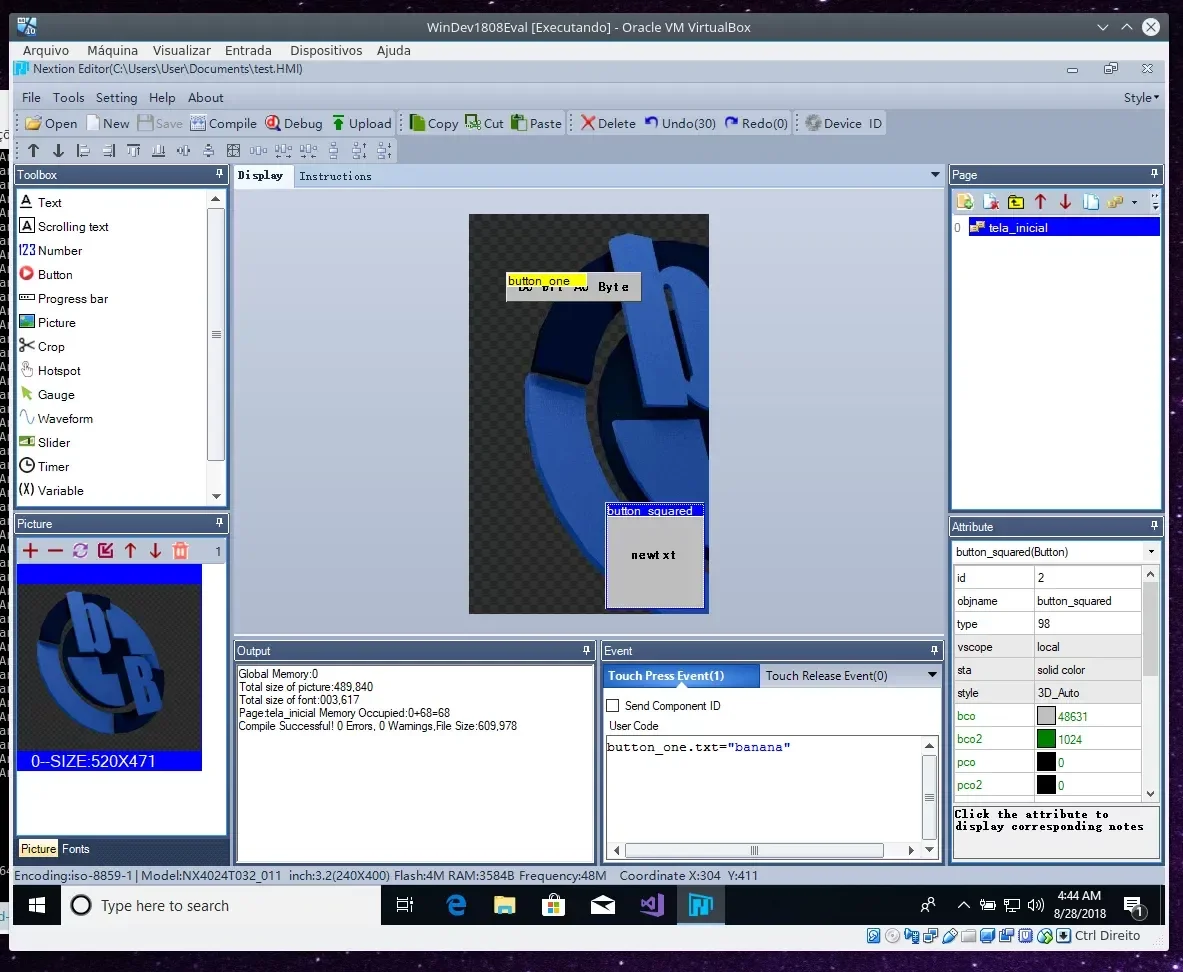Screen dimensions: 1183x972
Task: Compile the HMI project
Action: click(x=223, y=123)
